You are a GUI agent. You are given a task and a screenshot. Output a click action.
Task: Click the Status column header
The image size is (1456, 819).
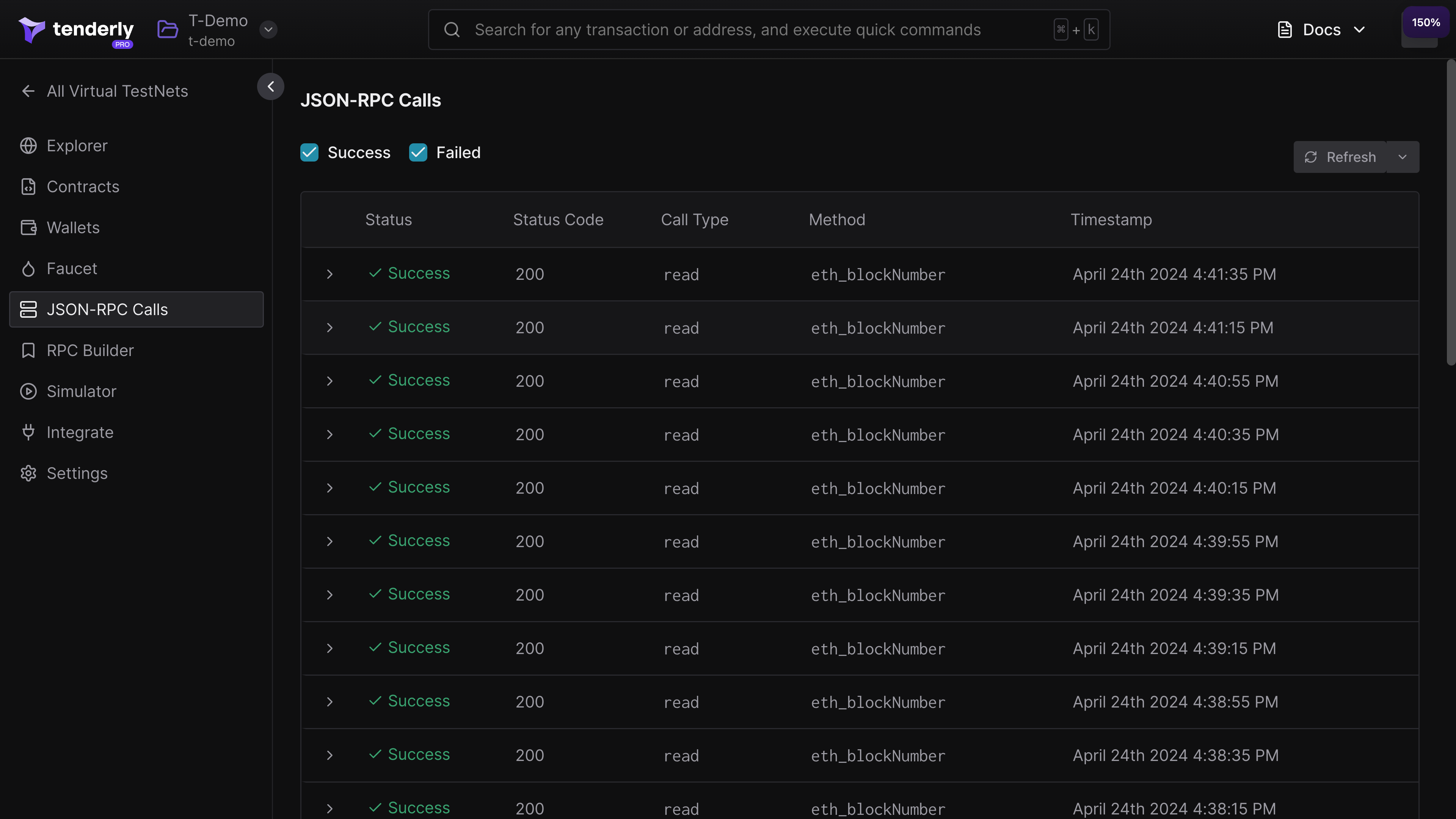(388, 220)
